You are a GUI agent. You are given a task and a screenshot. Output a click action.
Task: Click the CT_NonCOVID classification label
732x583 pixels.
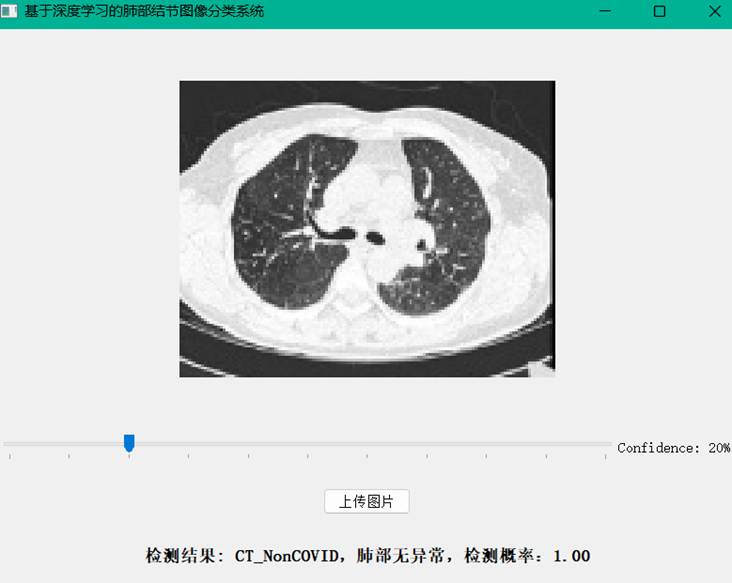(x=287, y=556)
